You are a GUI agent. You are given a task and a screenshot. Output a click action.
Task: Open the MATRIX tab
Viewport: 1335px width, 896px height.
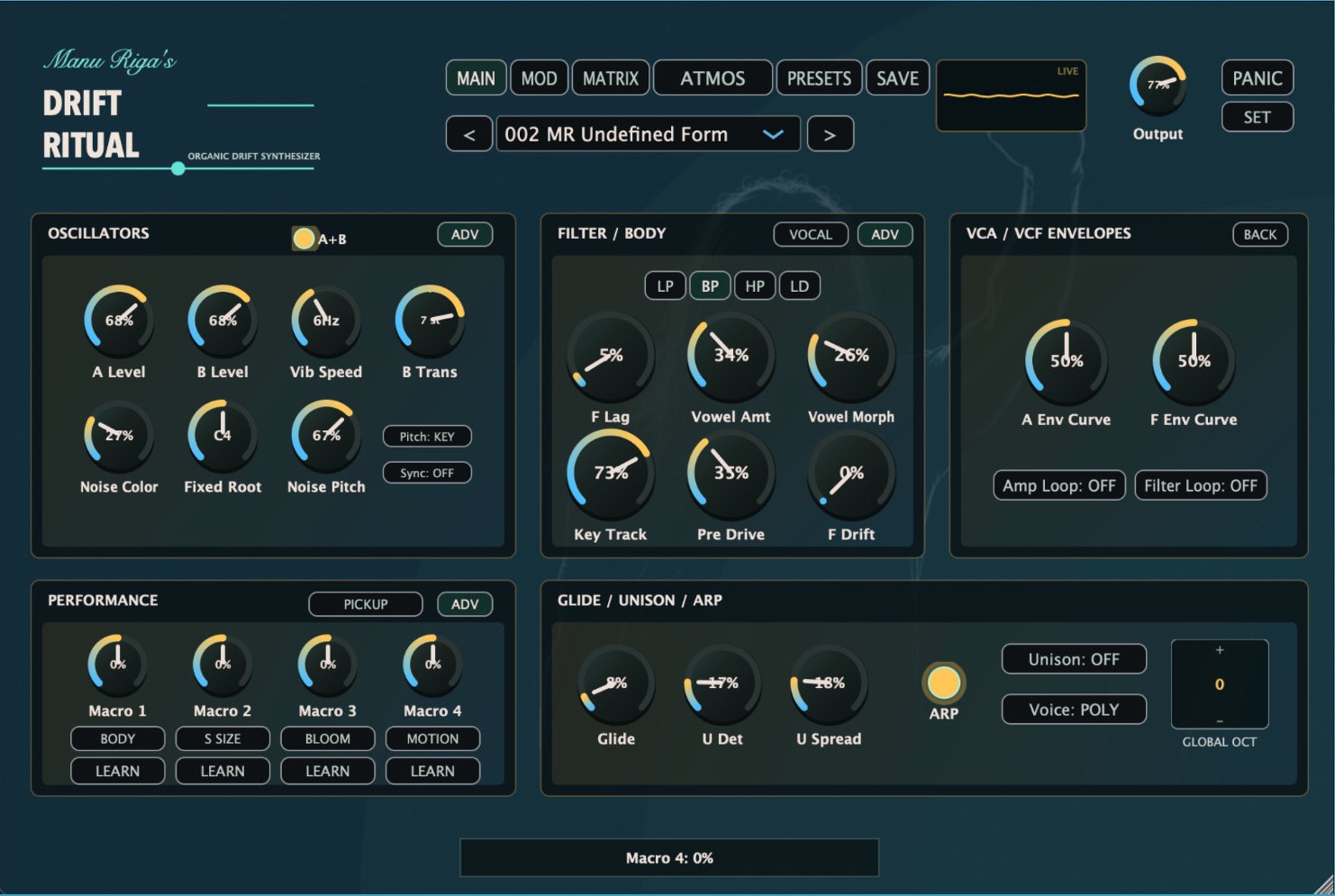pos(611,78)
